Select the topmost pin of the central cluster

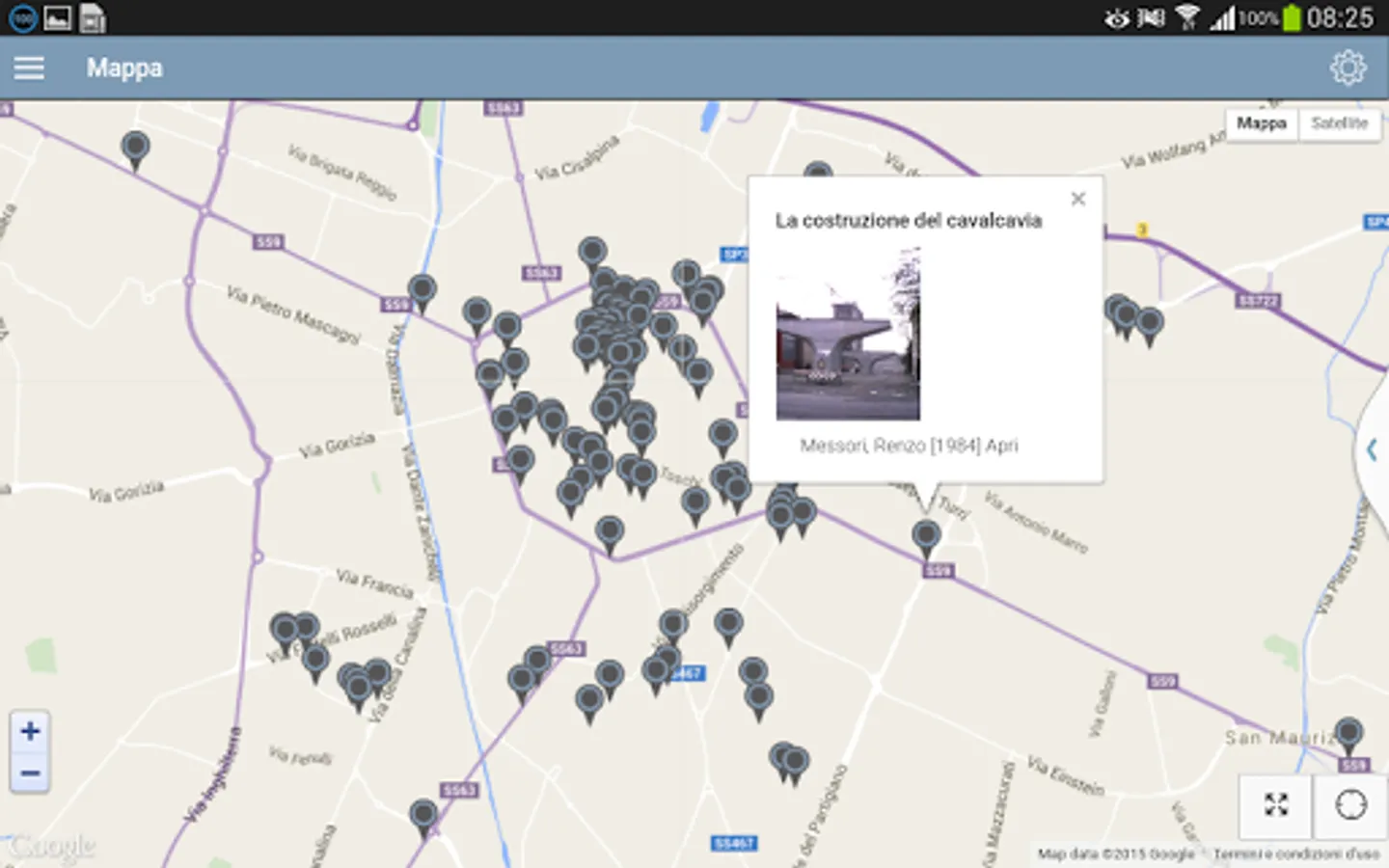tap(592, 255)
